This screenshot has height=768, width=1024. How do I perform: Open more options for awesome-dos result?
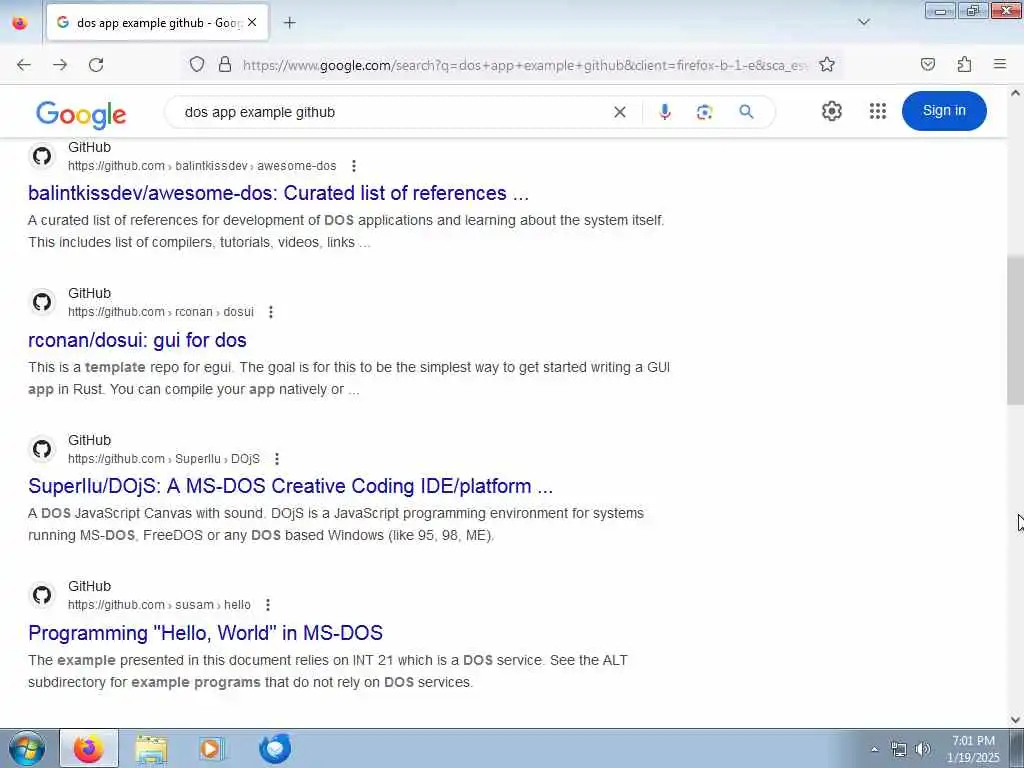(354, 166)
